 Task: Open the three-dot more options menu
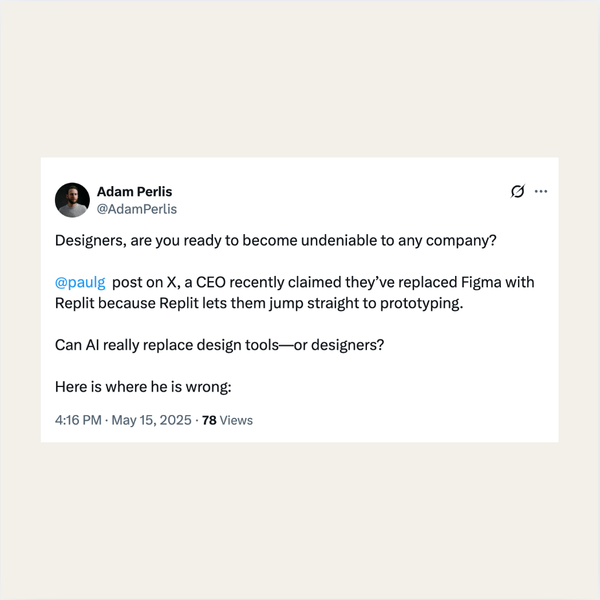click(541, 191)
